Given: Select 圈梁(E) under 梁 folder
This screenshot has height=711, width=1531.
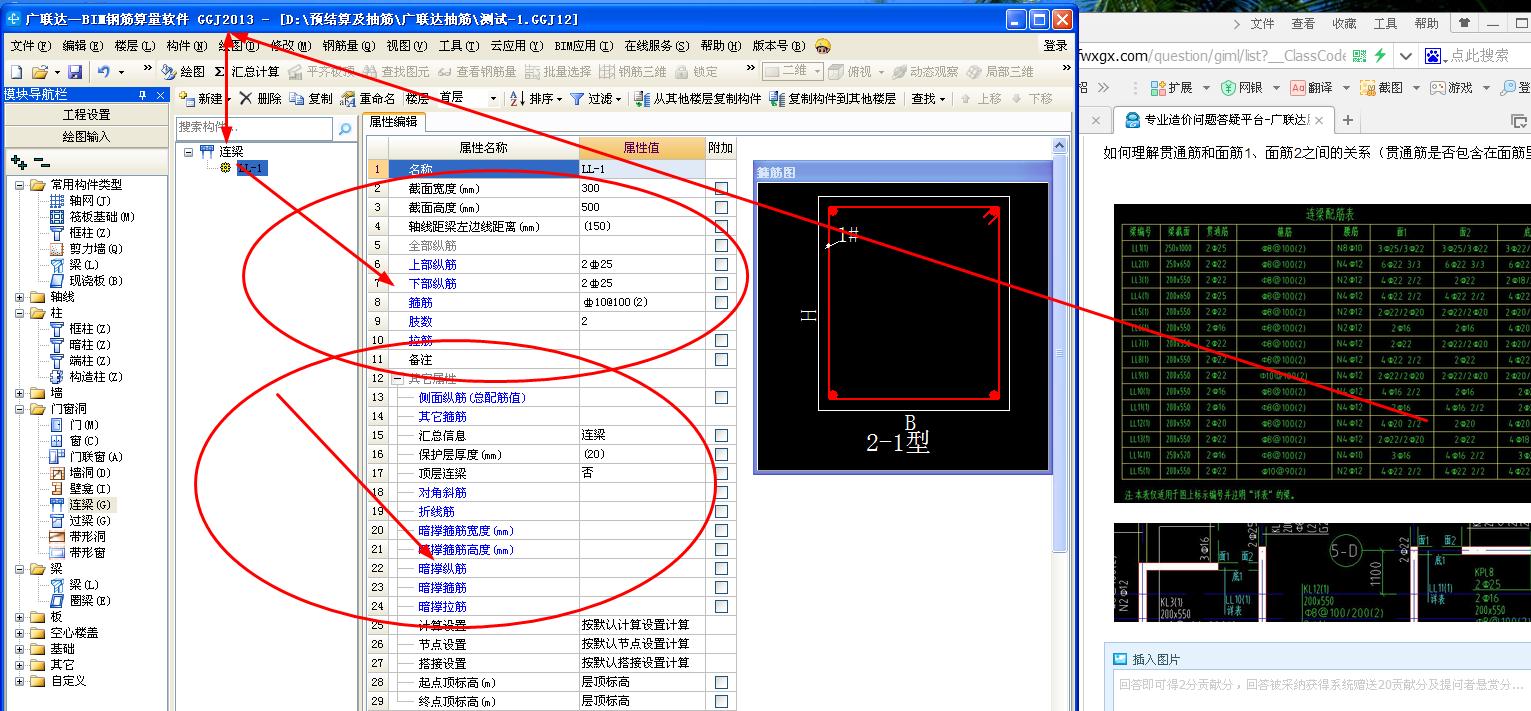Looking at the screenshot, I should [x=80, y=601].
